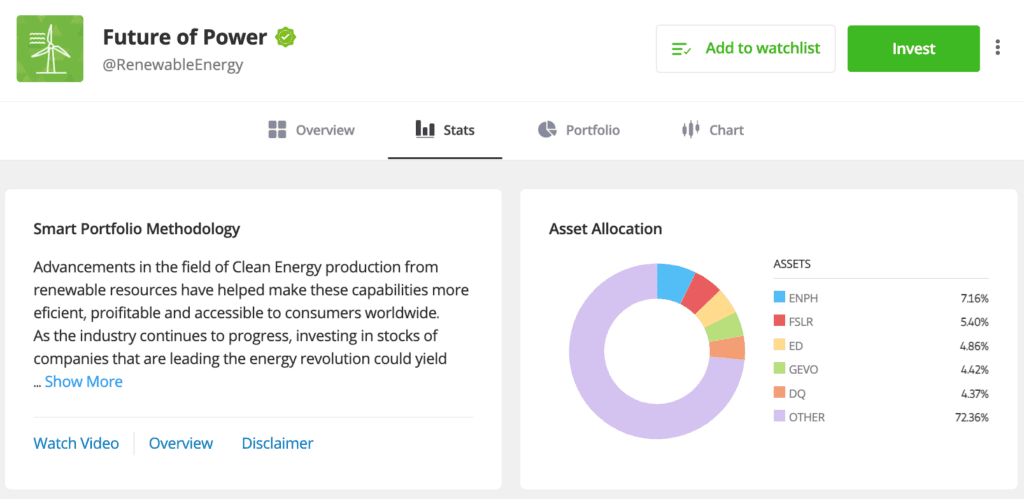Viewport: 1024px width, 499px height.
Task: Click the watchlist checklist icon
Action: [x=682, y=49]
